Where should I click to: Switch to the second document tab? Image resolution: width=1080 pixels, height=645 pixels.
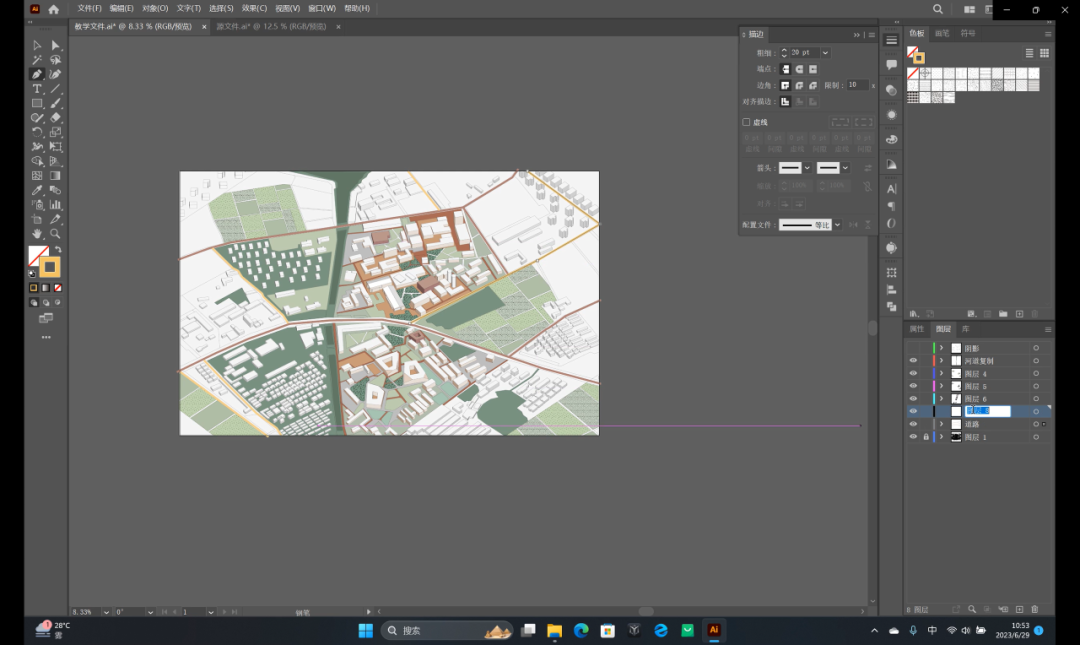[x=271, y=27]
